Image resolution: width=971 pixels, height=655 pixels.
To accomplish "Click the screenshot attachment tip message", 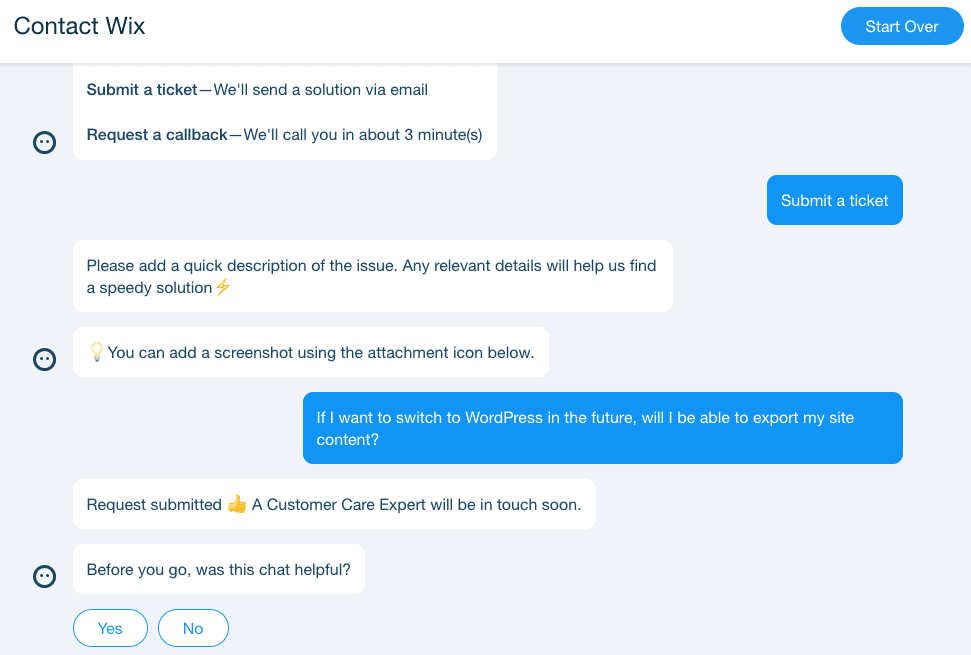I will click(311, 352).
